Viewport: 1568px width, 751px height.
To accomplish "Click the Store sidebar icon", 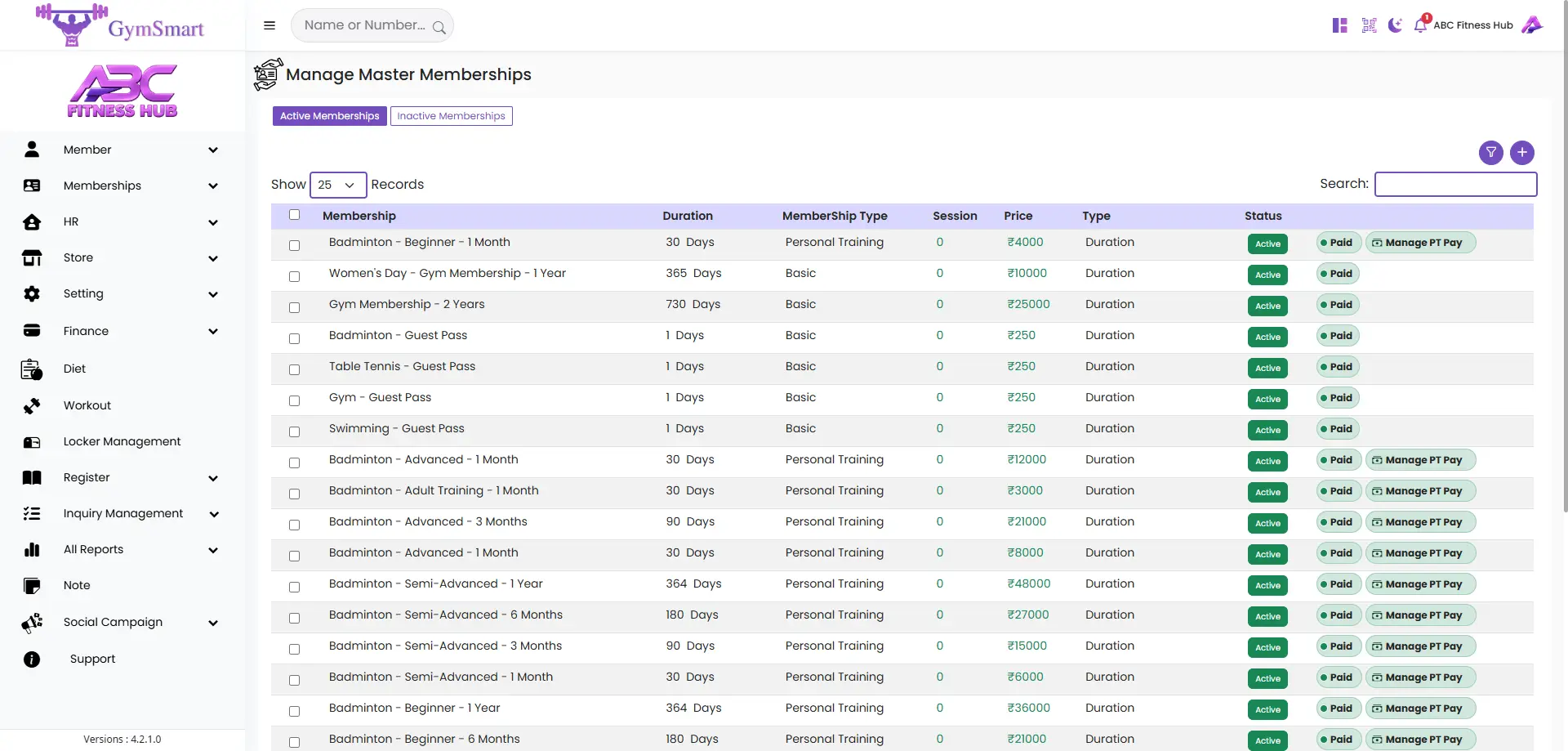I will click(32, 258).
